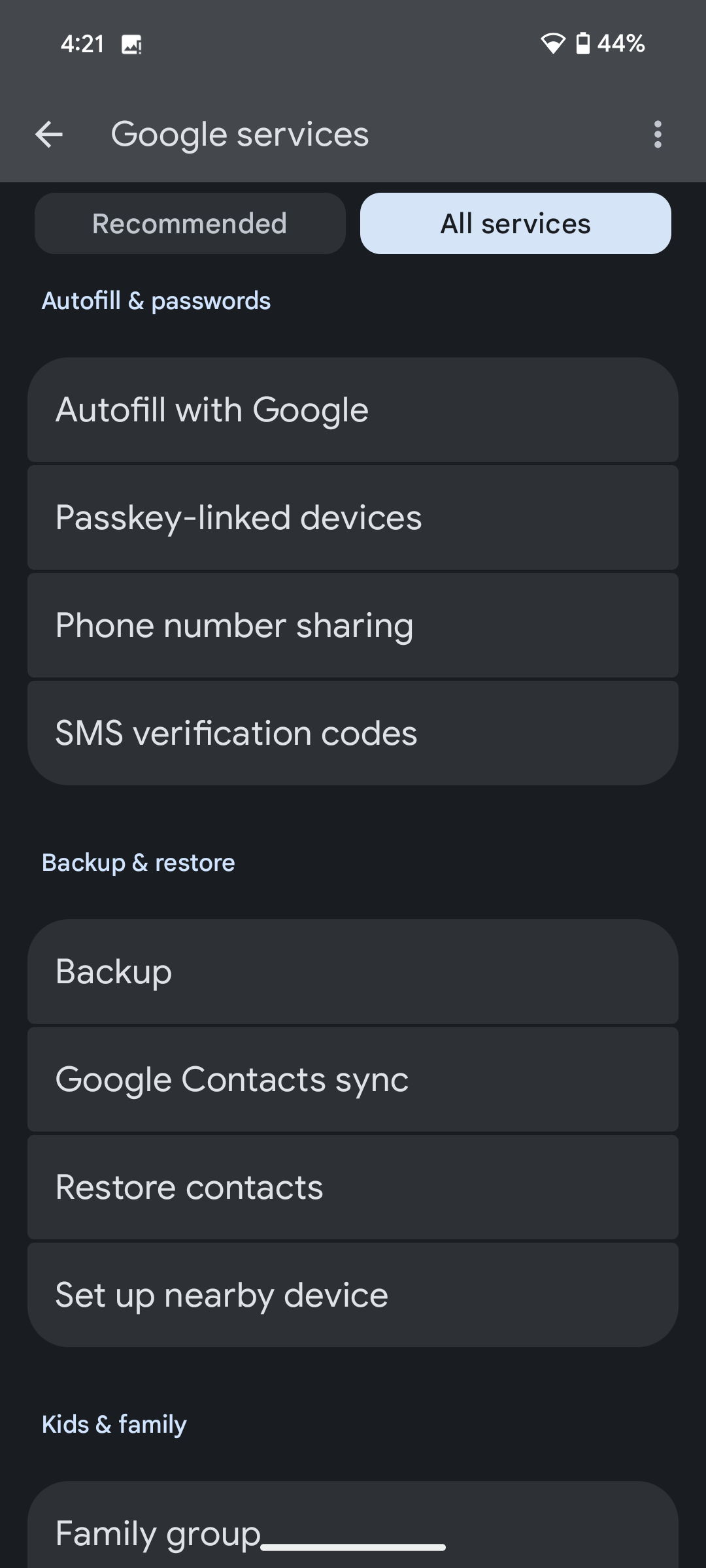Tap the back arrow icon
706x1568 pixels.
49,135
